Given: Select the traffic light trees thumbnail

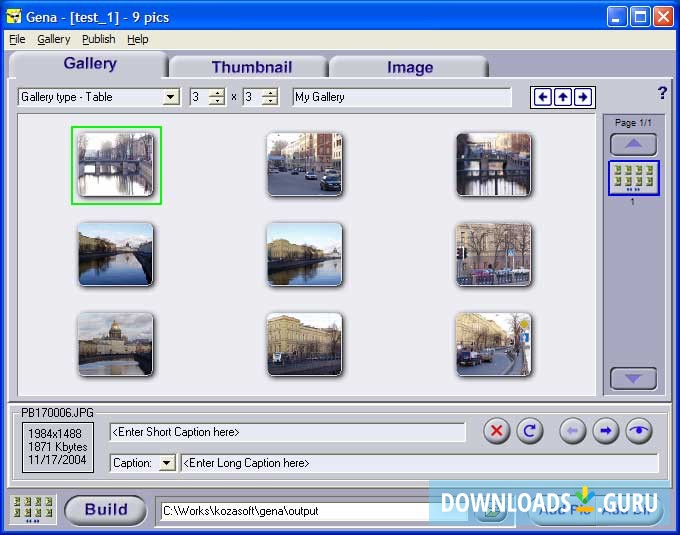Looking at the screenshot, I should coord(494,254).
